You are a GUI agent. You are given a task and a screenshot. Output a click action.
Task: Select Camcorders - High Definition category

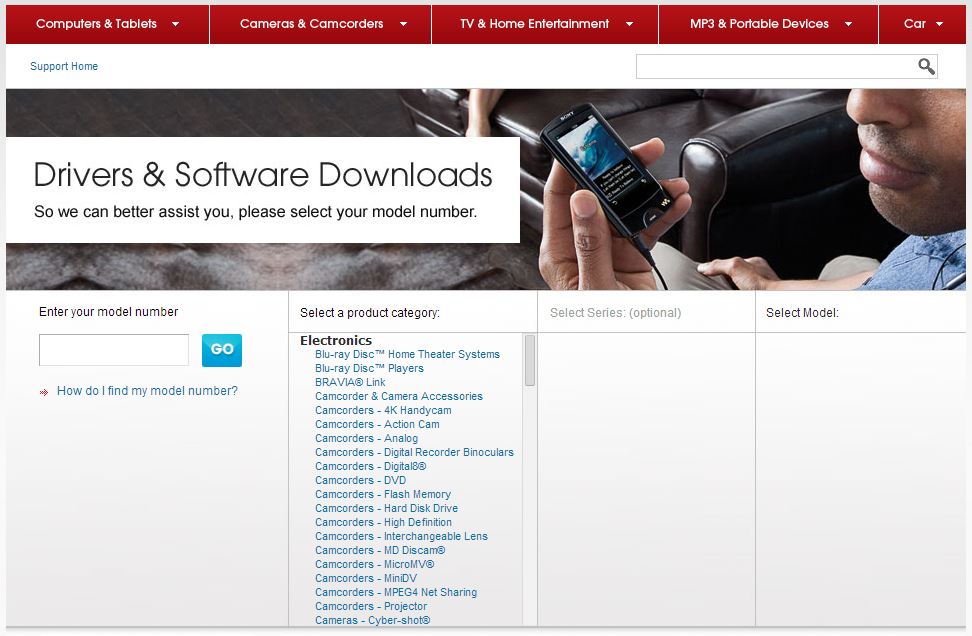click(383, 523)
